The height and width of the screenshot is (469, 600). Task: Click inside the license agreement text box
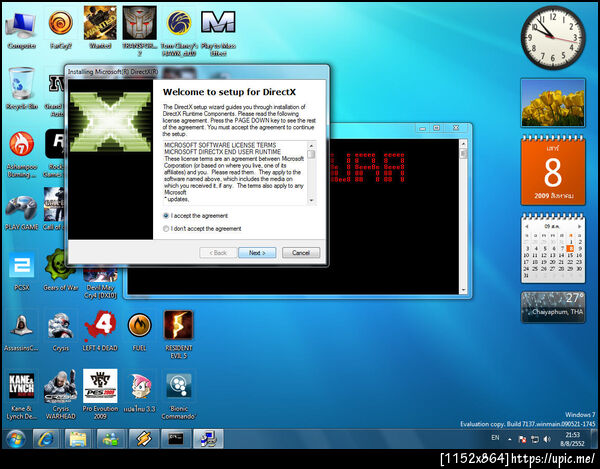click(235, 173)
